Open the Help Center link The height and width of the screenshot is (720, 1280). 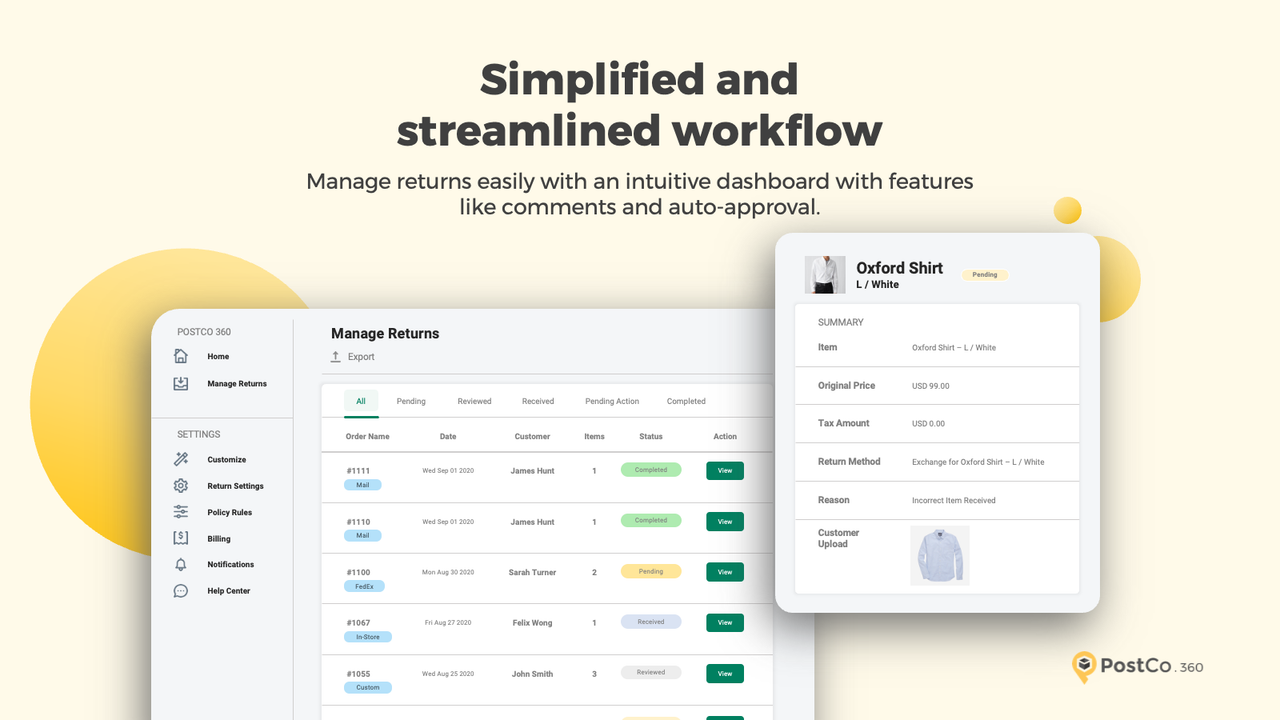tap(229, 591)
